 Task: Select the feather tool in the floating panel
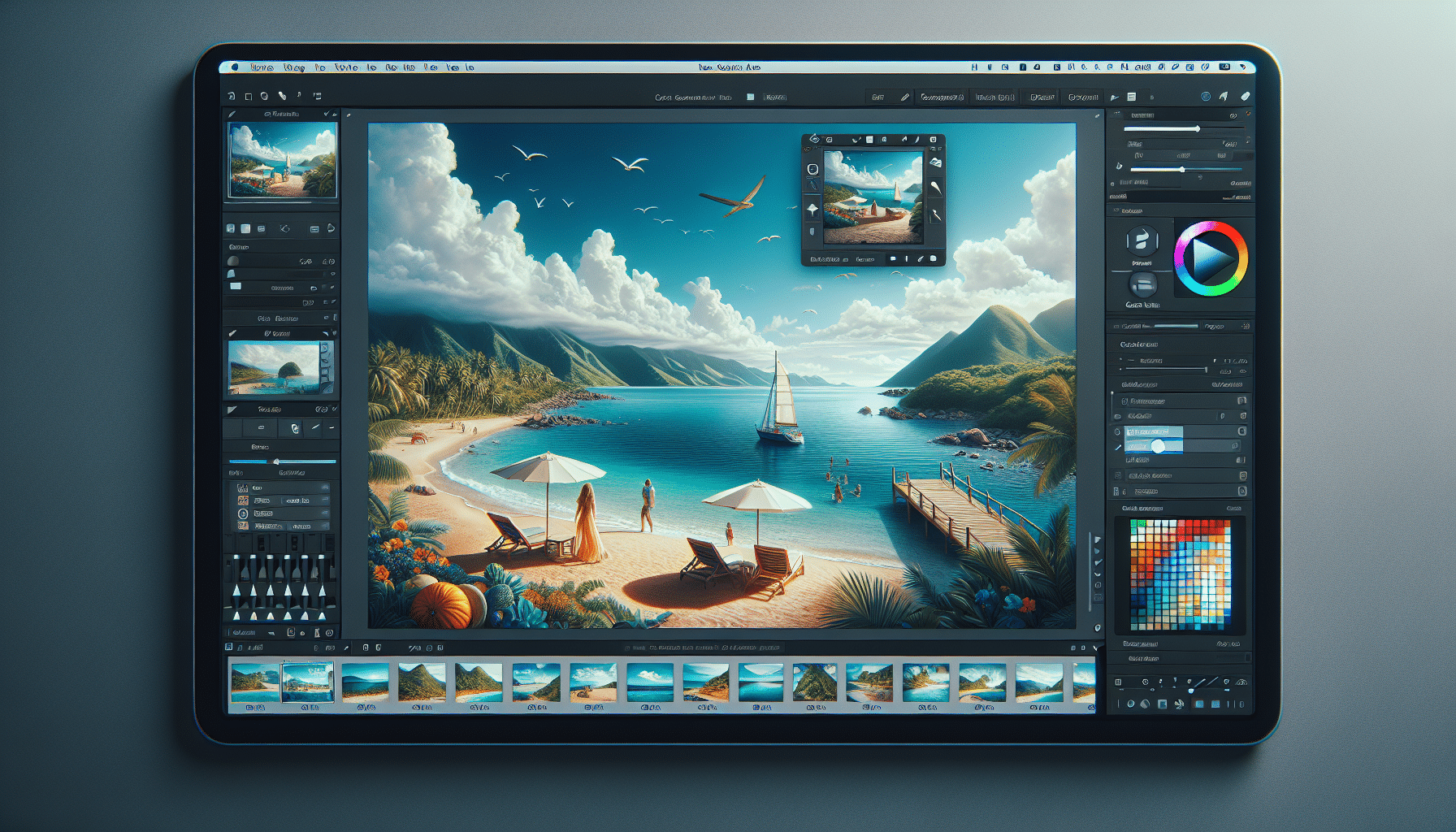click(936, 188)
